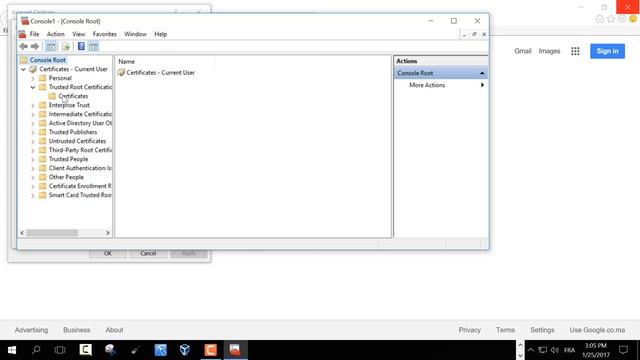Toggle Show/Hide Console Tree toolbar icon

pos(51,47)
